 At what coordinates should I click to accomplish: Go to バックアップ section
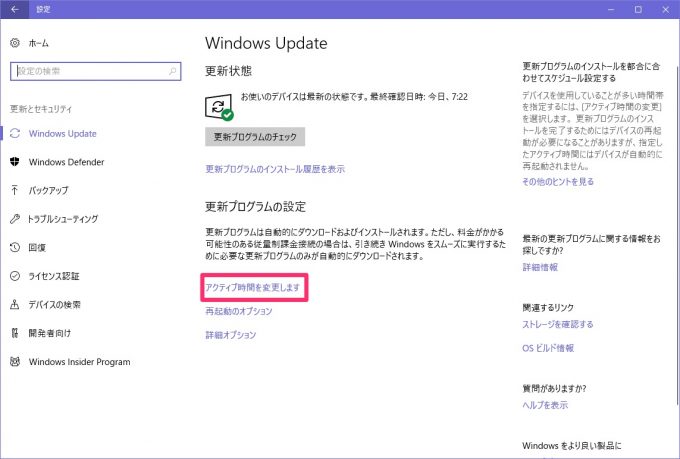tap(49, 190)
